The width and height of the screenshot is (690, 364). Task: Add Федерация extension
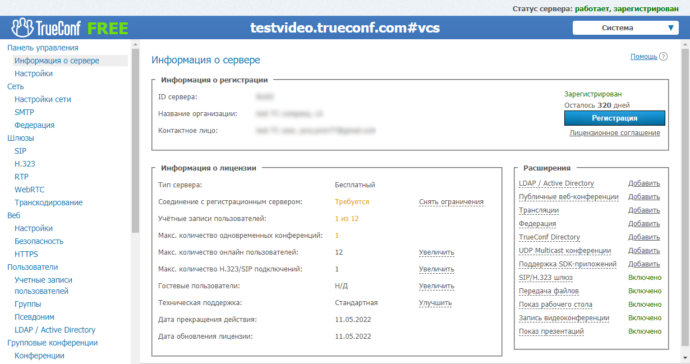644,224
